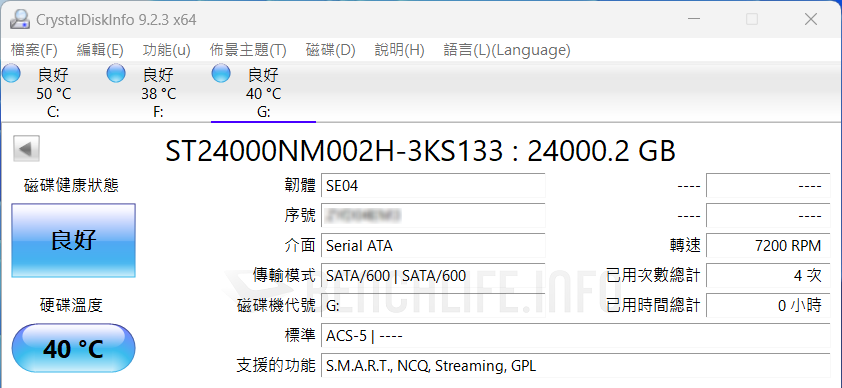Click the 標準 label

pos(300,336)
